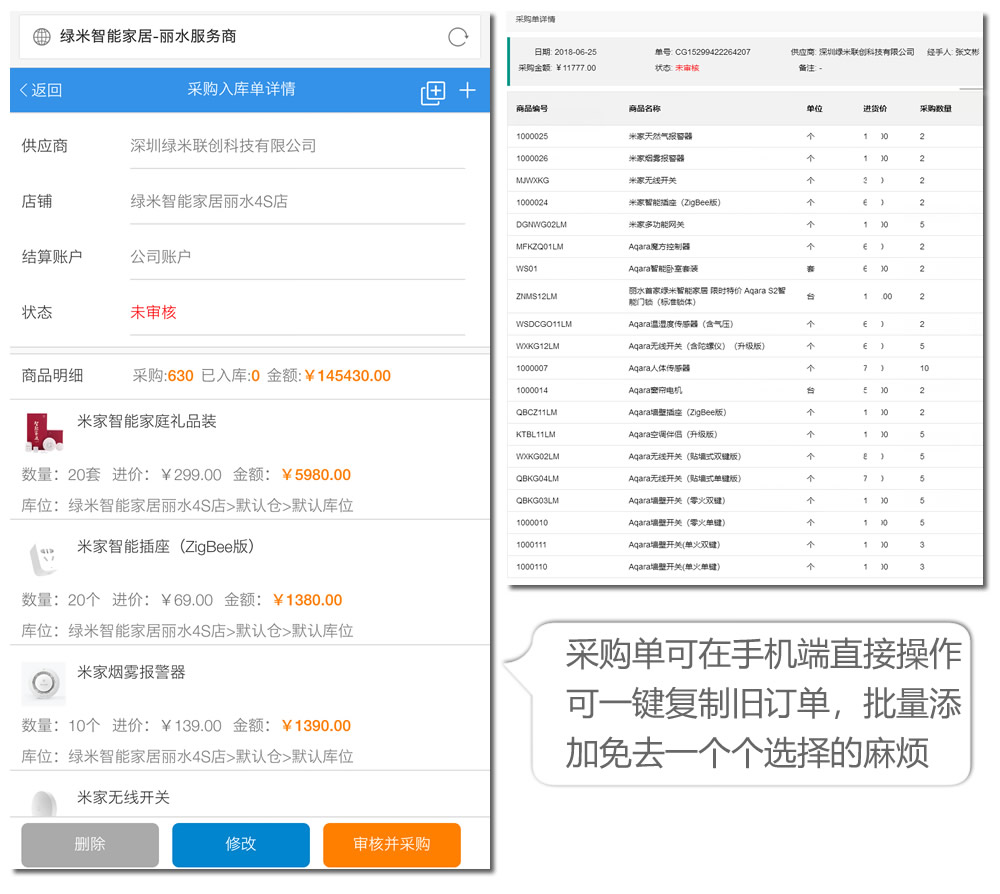Select product name 米家智能家庭礼品装
1000x894 pixels.
(147, 421)
